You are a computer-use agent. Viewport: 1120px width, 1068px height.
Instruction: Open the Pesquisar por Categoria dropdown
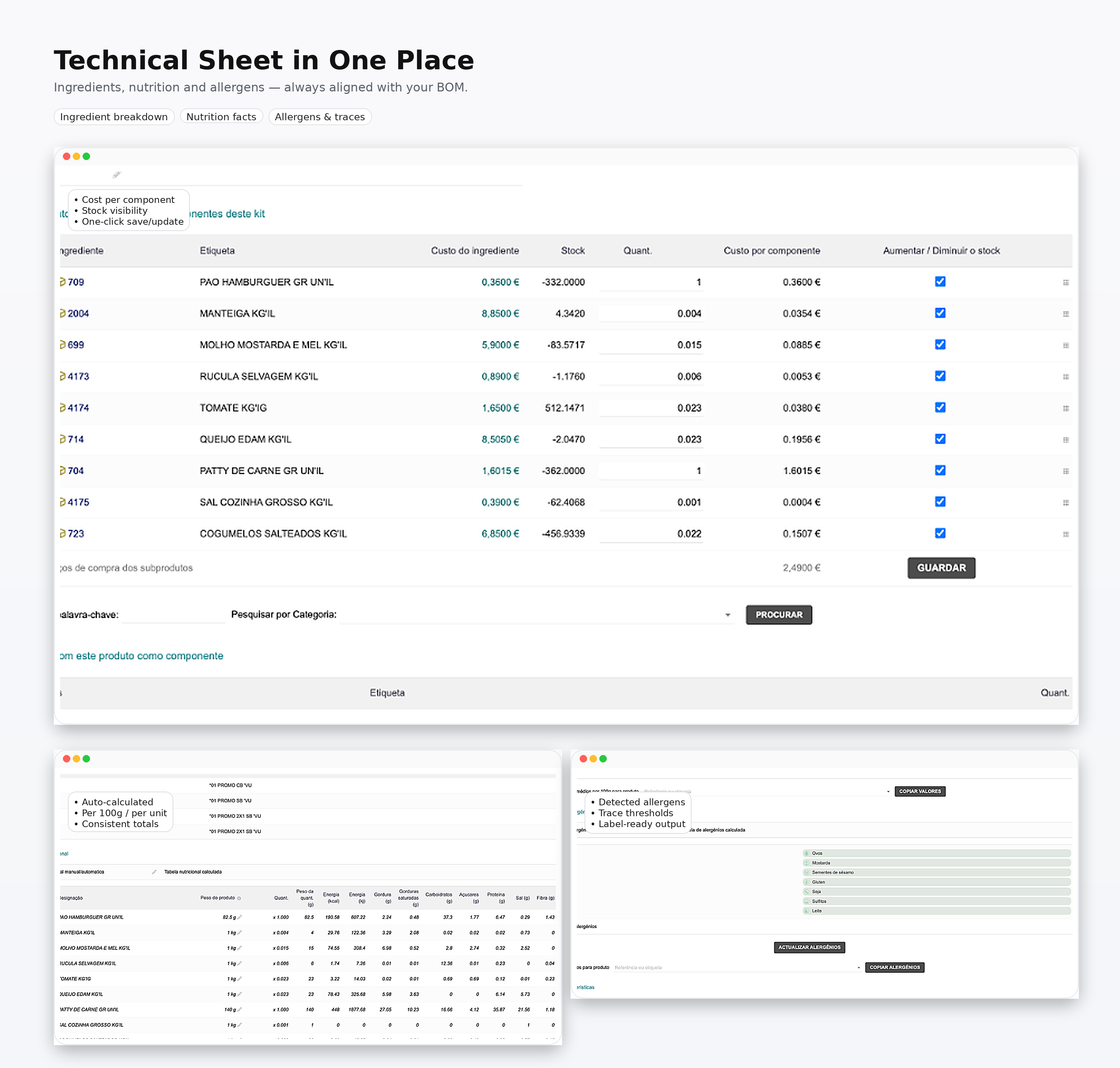pos(727,615)
